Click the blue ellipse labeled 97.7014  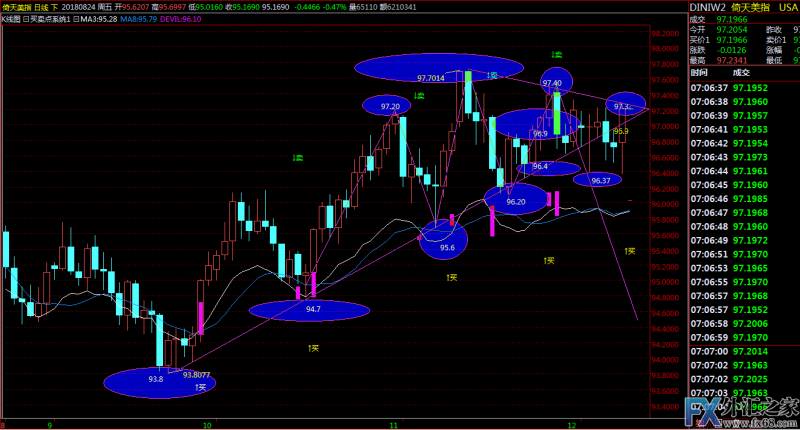441,68
